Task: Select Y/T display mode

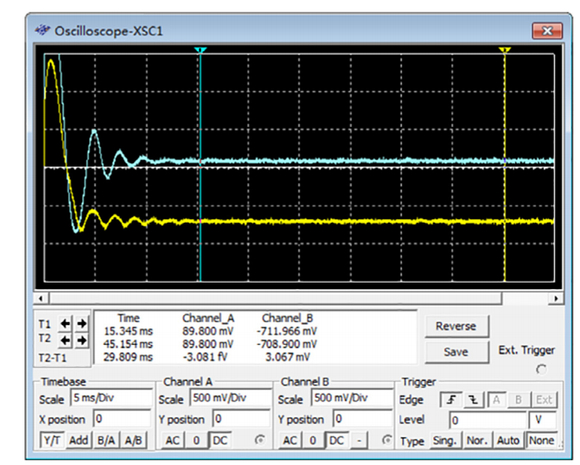Action: click(x=52, y=440)
